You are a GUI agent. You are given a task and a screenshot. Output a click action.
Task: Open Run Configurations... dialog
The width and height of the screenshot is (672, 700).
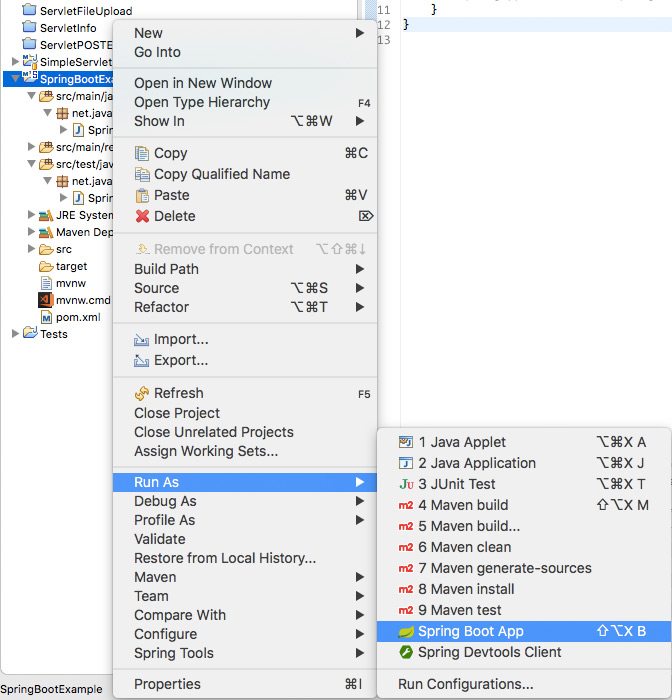524,684
